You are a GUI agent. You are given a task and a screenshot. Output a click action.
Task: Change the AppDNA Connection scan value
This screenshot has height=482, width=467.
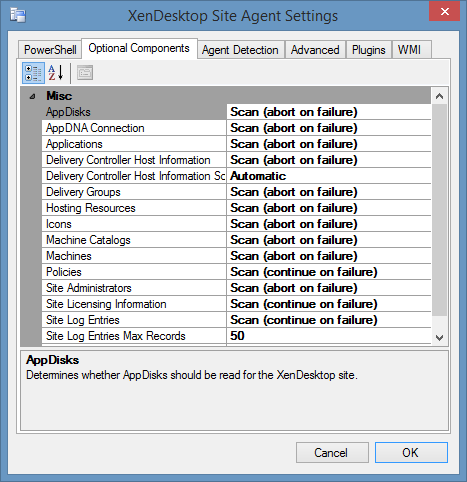point(329,128)
